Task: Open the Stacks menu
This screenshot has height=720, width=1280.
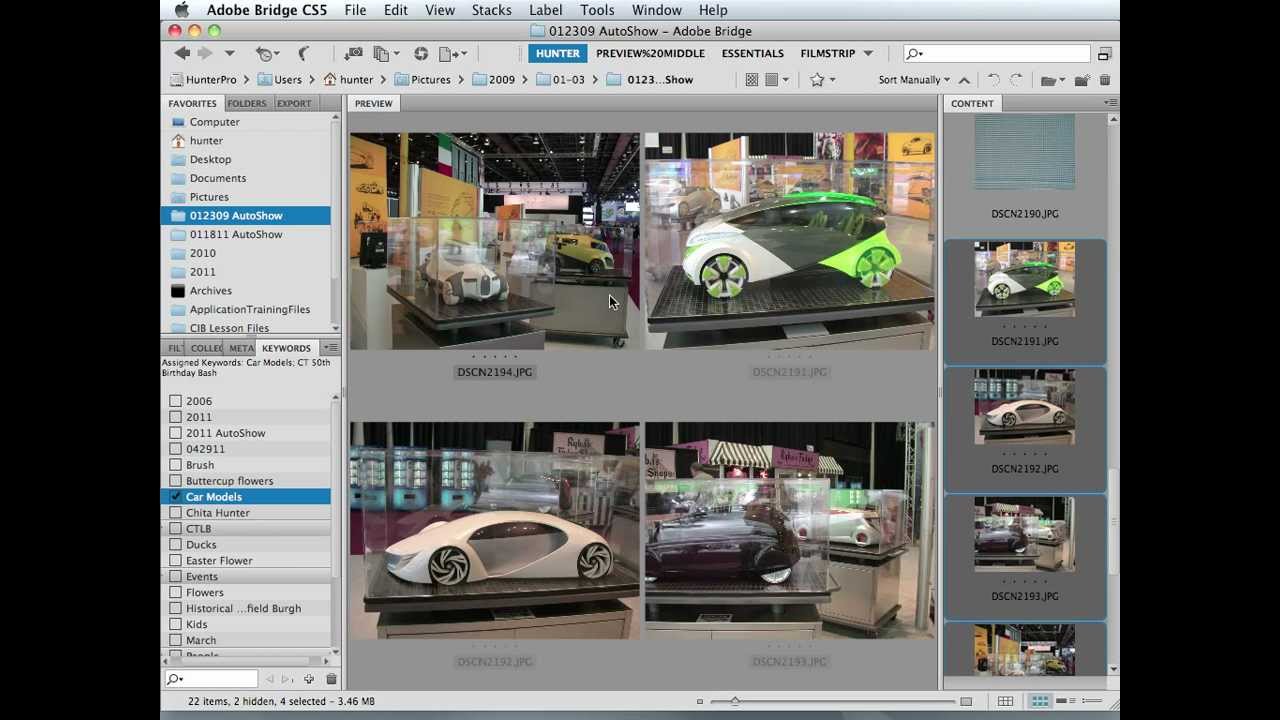Action: point(491,10)
